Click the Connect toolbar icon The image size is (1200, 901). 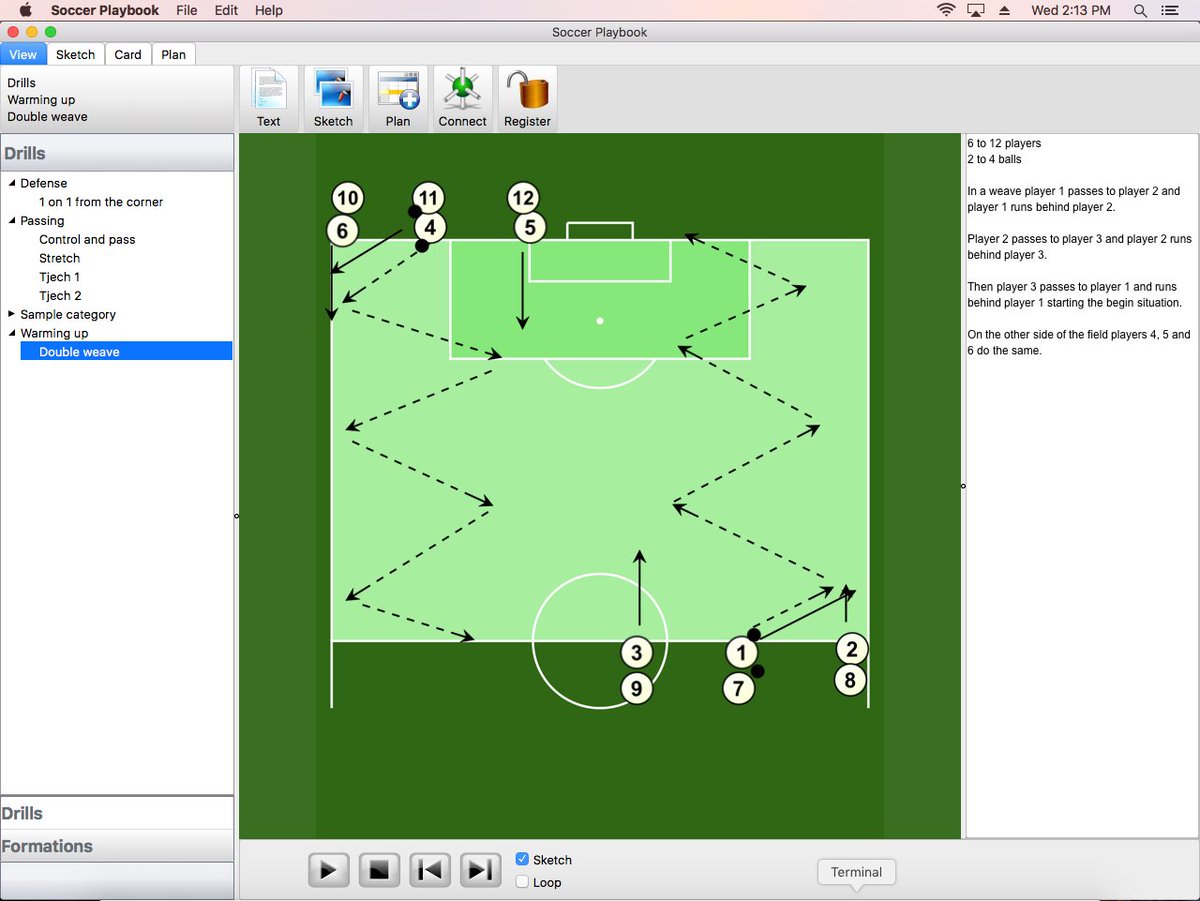coord(462,99)
